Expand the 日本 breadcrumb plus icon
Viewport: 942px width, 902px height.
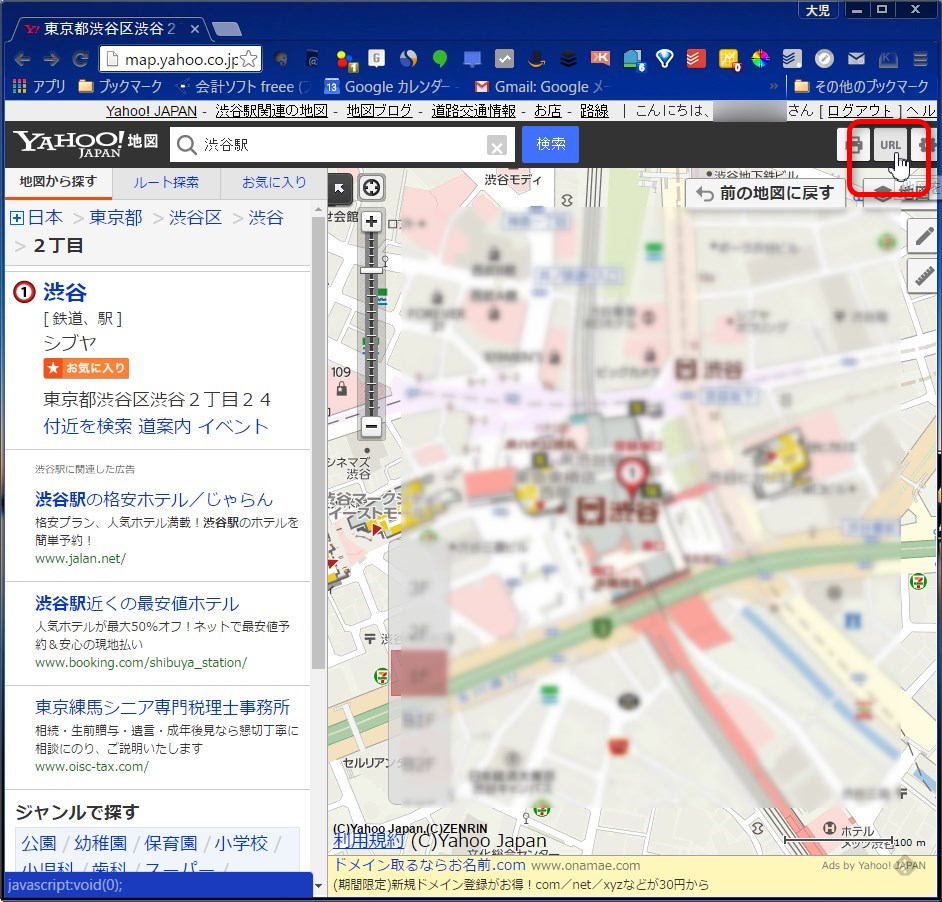pyautogui.click(x=17, y=218)
